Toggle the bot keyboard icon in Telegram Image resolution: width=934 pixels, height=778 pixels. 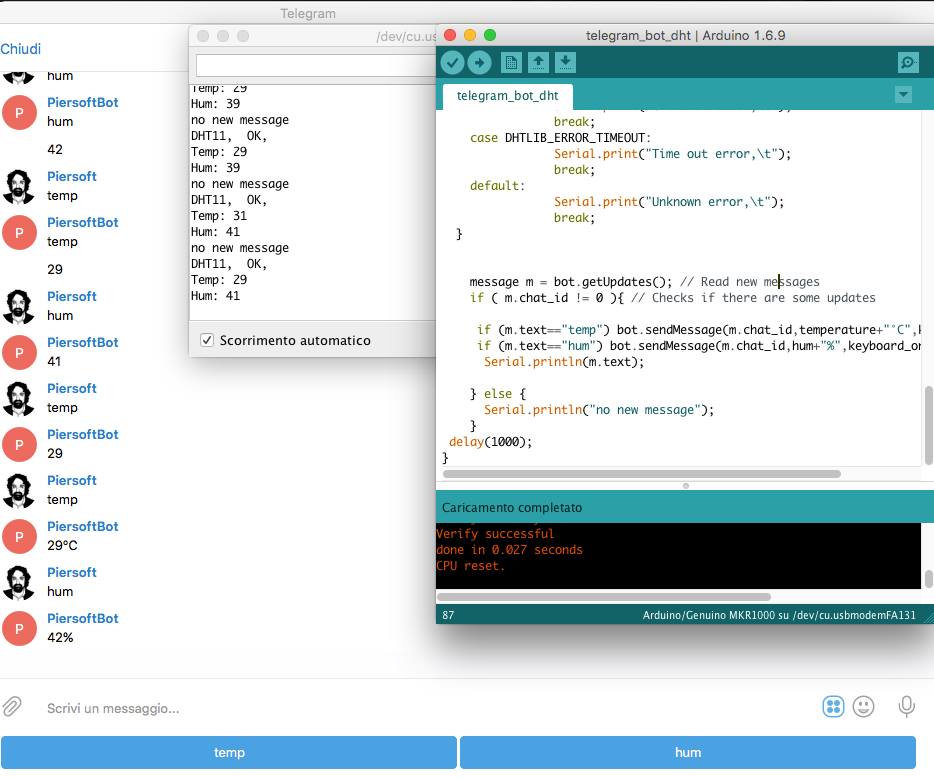tap(833, 707)
